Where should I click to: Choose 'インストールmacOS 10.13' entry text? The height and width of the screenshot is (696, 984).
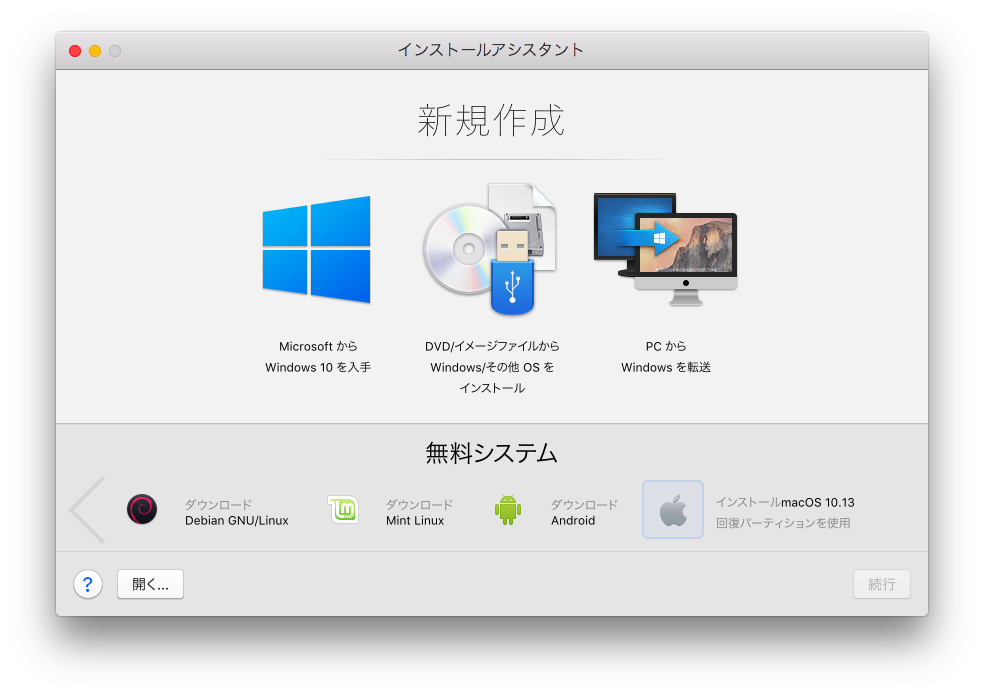(x=785, y=502)
